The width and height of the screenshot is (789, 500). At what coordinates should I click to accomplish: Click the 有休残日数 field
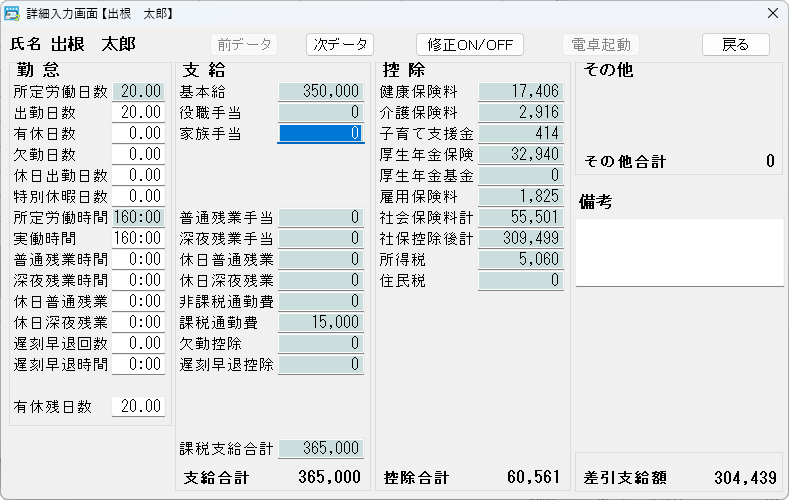coord(138,406)
